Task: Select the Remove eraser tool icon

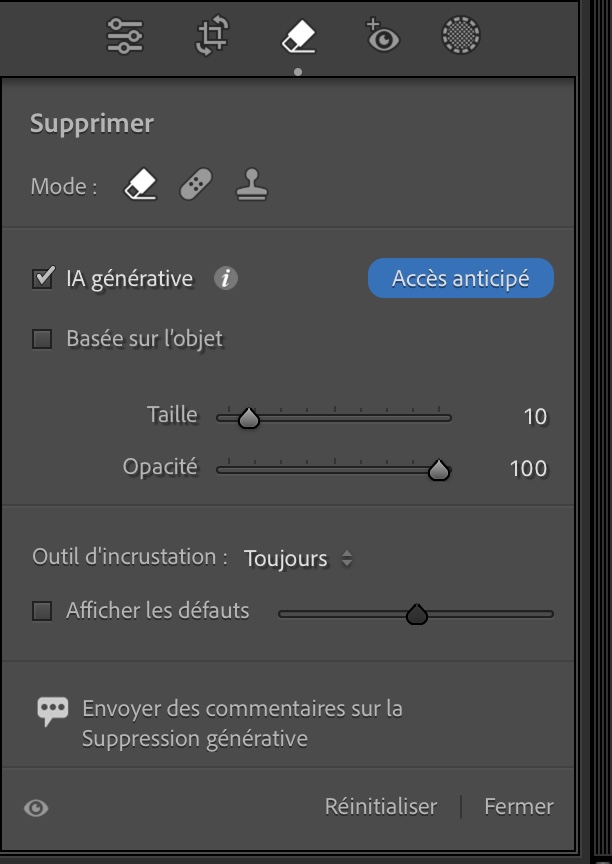Action: pyautogui.click(x=298, y=37)
